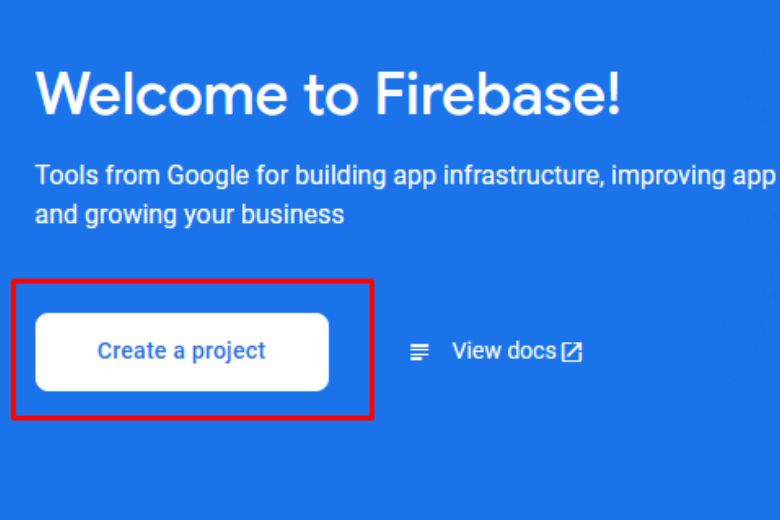Click the word "Google" in the tagline
The height and width of the screenshot is (520, 780).
click(x=206, y=176)
